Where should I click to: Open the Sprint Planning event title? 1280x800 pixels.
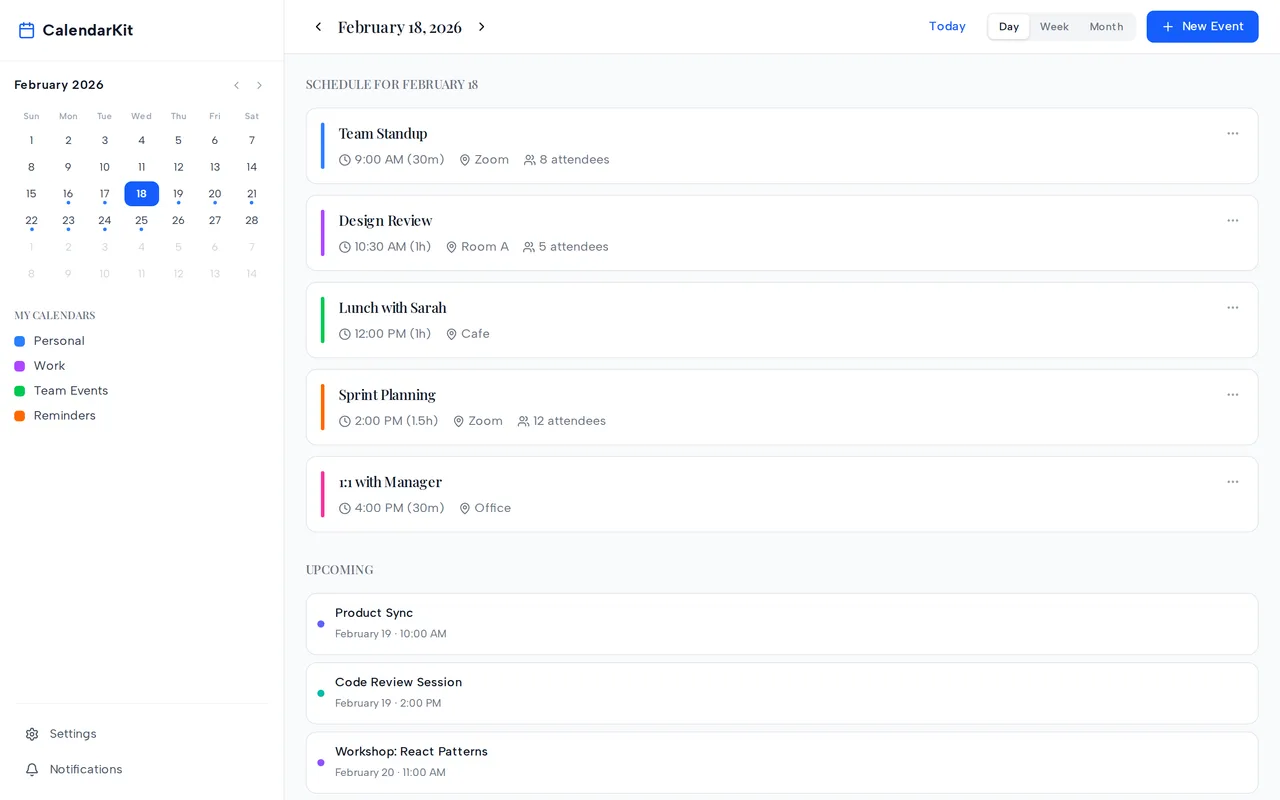click(387, 394)
